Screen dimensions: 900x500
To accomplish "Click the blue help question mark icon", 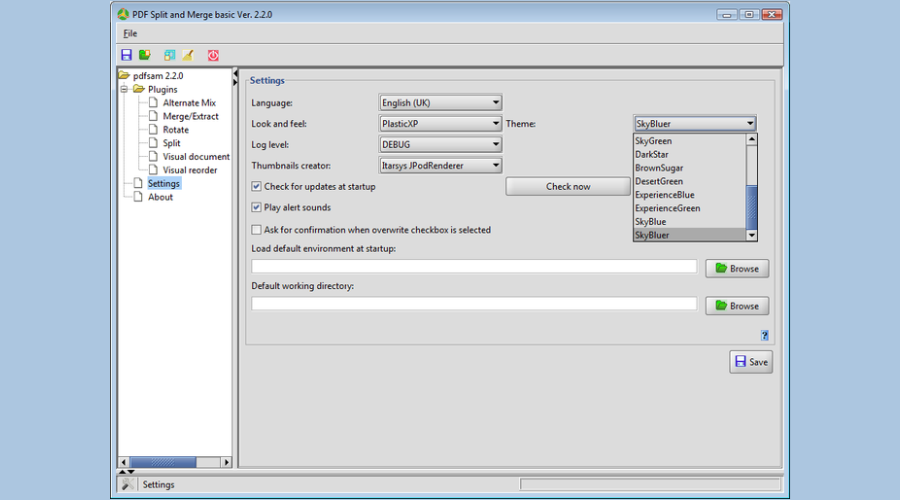I will coord(765,335).
